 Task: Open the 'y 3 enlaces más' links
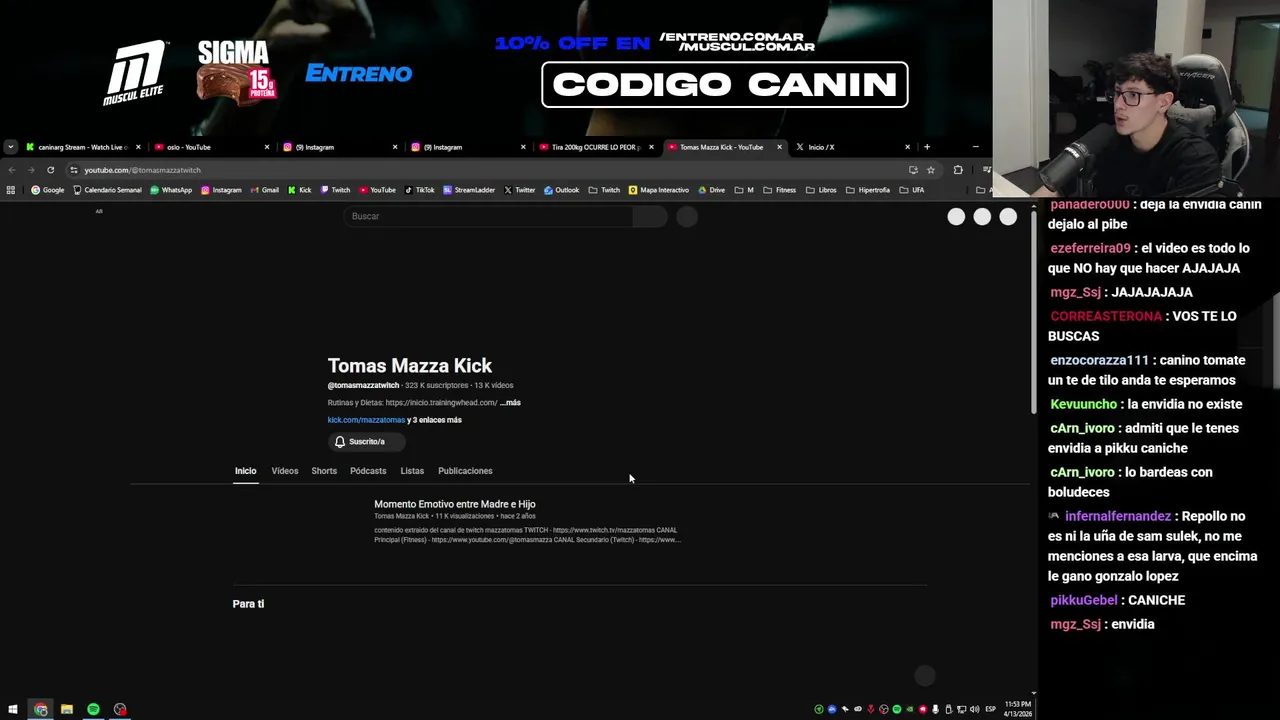point(435,420)
